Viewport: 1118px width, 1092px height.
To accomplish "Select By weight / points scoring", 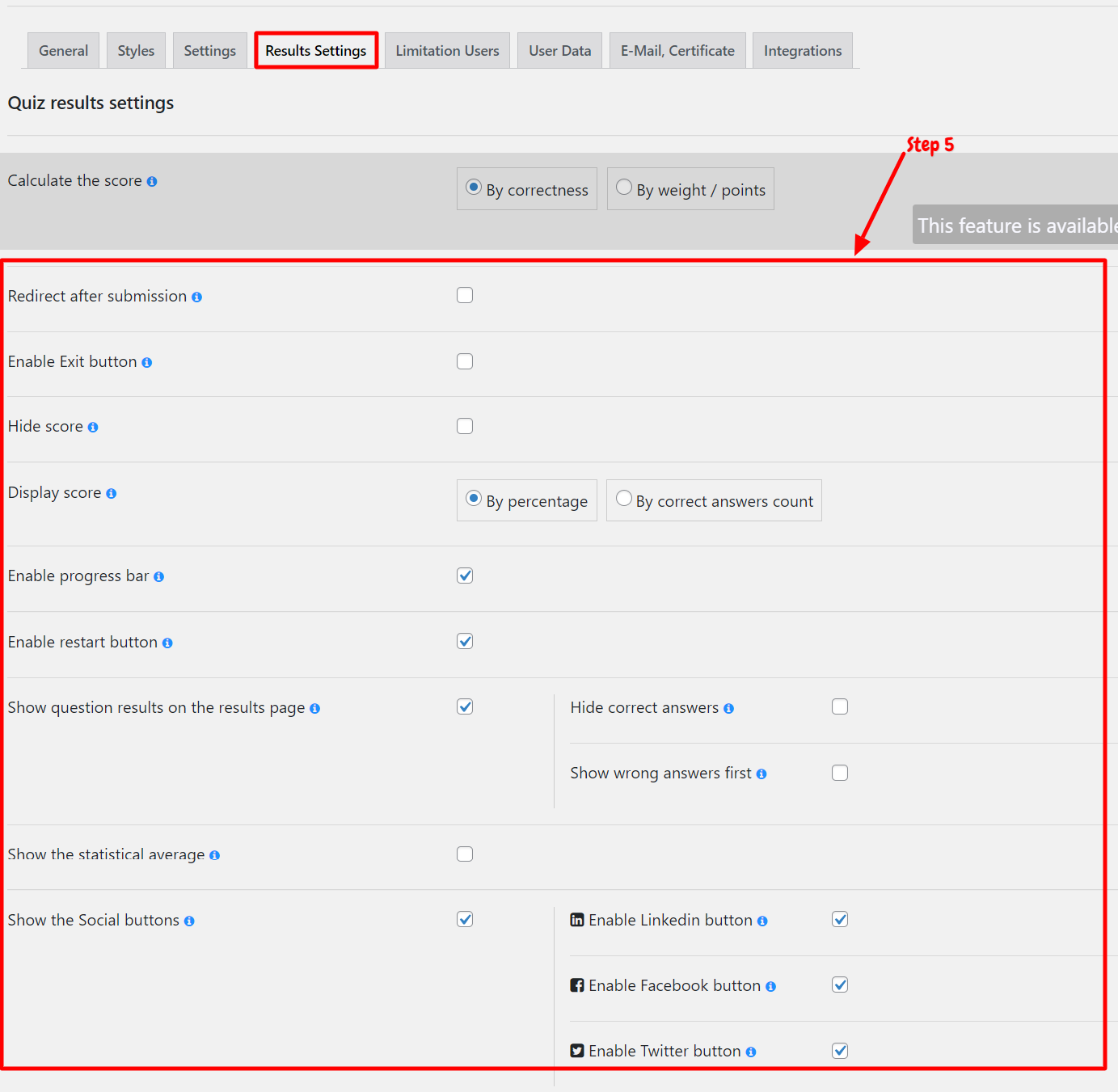I will pyautogui.click(x=690, y=189).
